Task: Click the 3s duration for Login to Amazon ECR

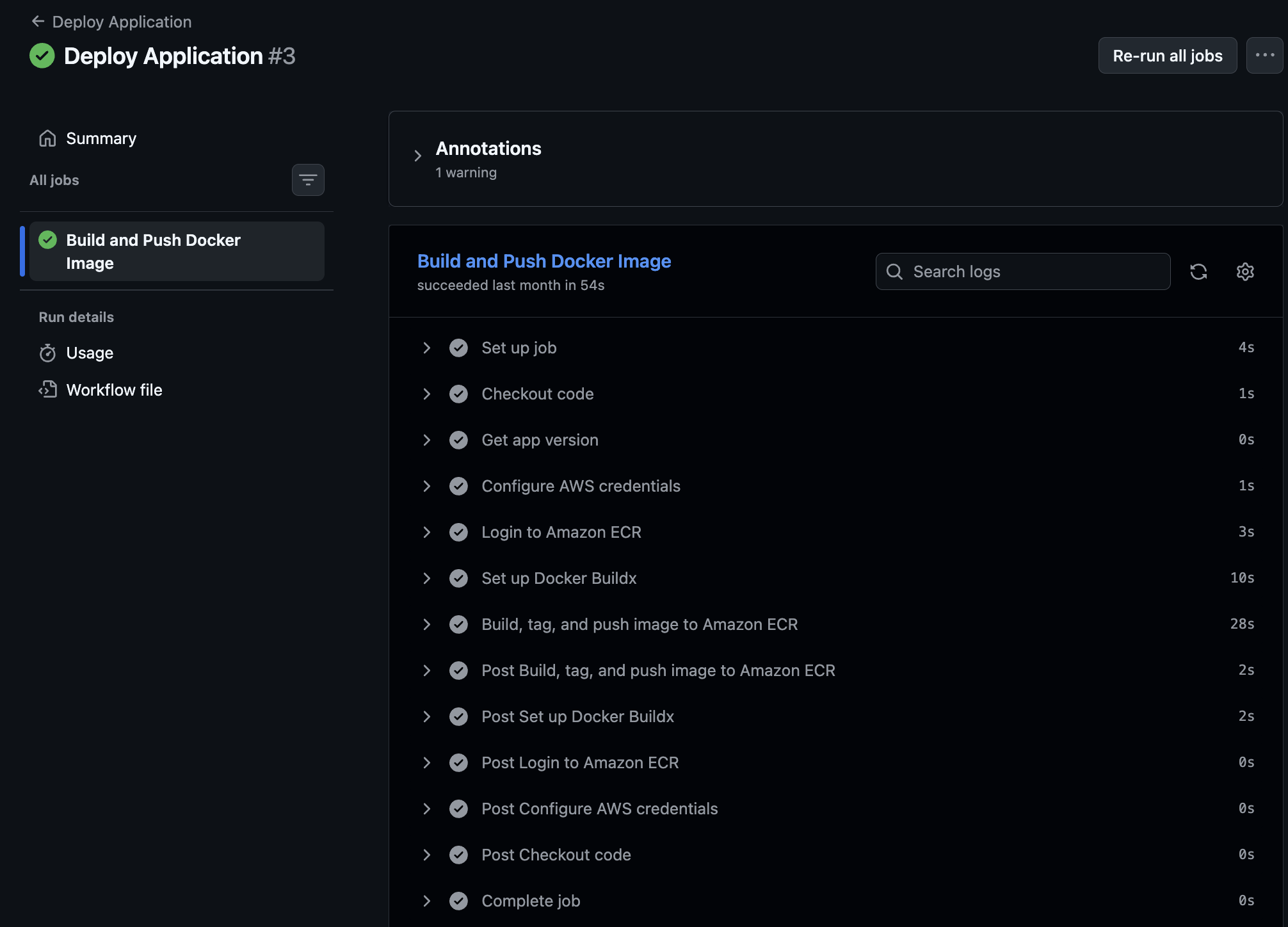Action: (1246, 532)
